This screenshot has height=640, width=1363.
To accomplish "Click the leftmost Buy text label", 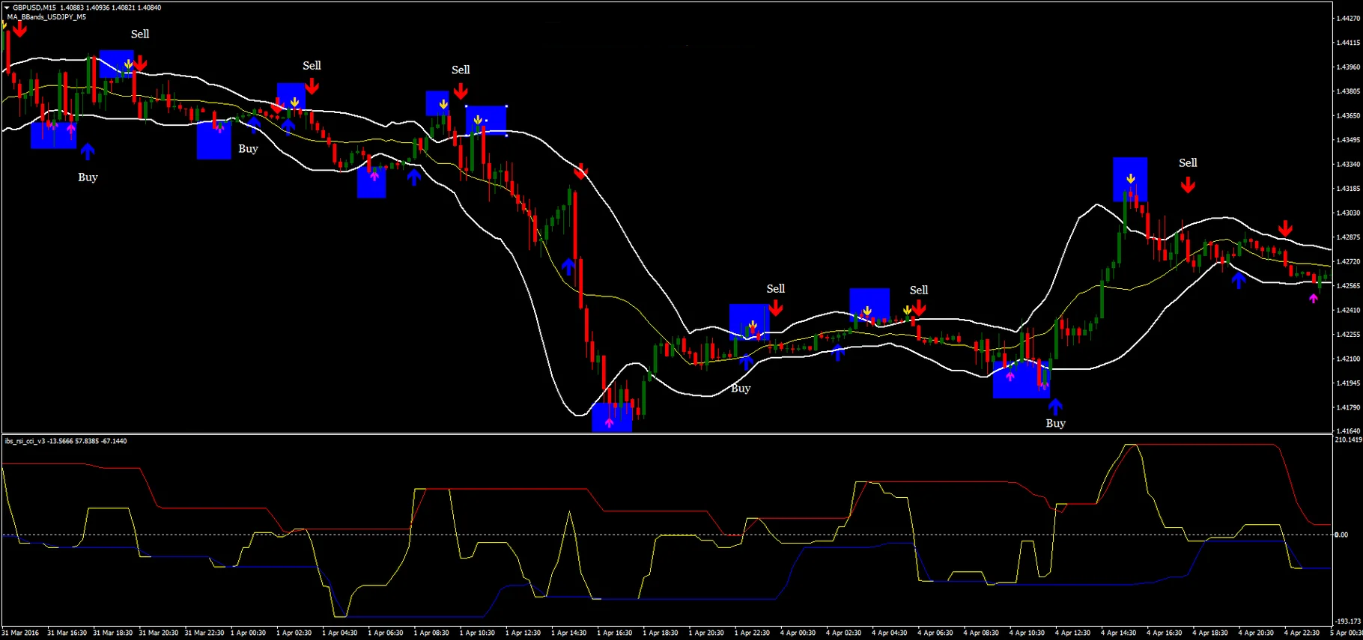I will click(88, 177).
